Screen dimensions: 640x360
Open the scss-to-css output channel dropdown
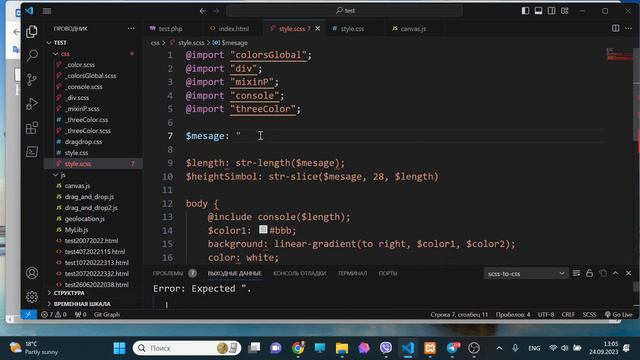click(x=526, y=273)
